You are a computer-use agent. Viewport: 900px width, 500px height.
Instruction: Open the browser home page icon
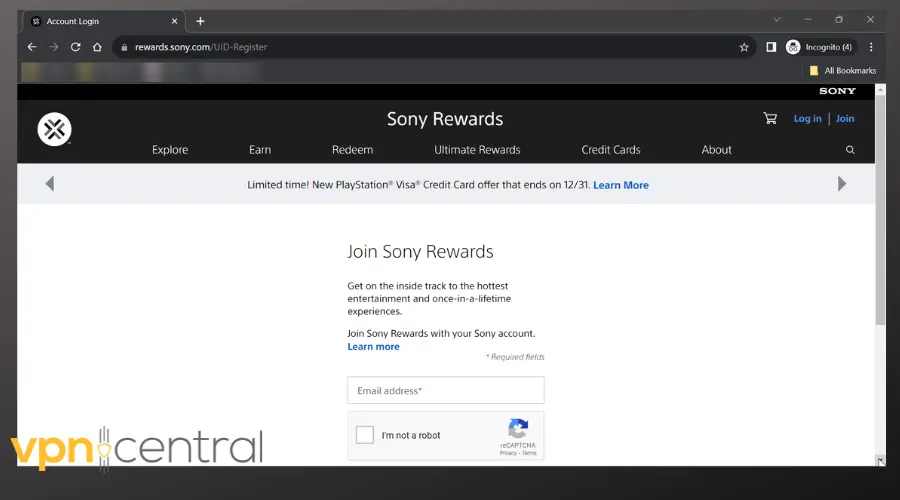point(97,47)
